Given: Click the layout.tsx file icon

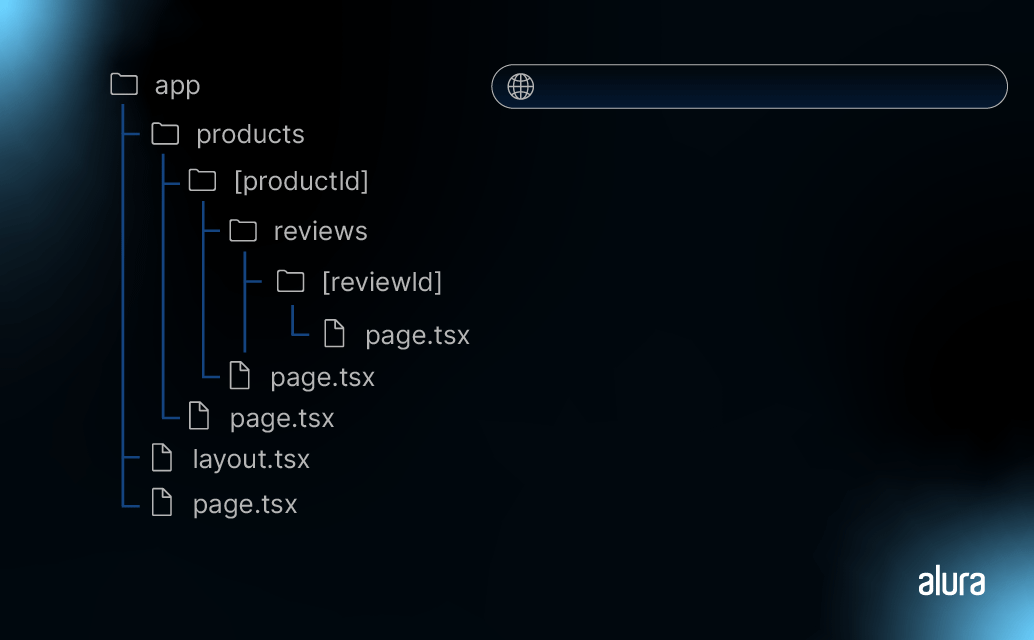Looking at the screenshot, I should [162, 457].
